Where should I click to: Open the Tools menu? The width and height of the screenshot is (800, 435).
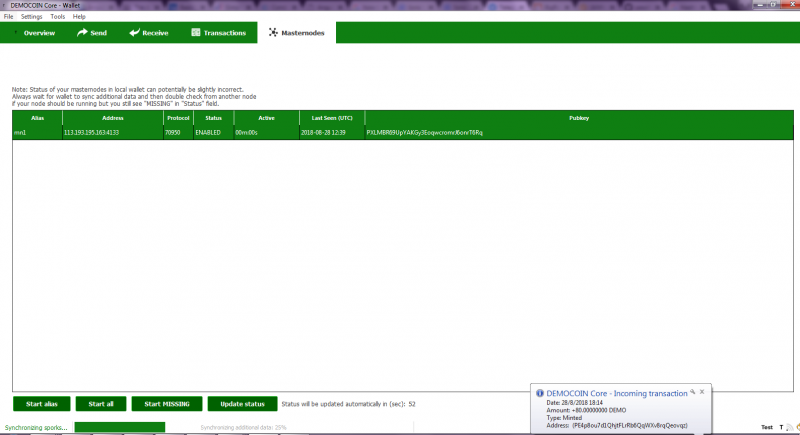58,16
